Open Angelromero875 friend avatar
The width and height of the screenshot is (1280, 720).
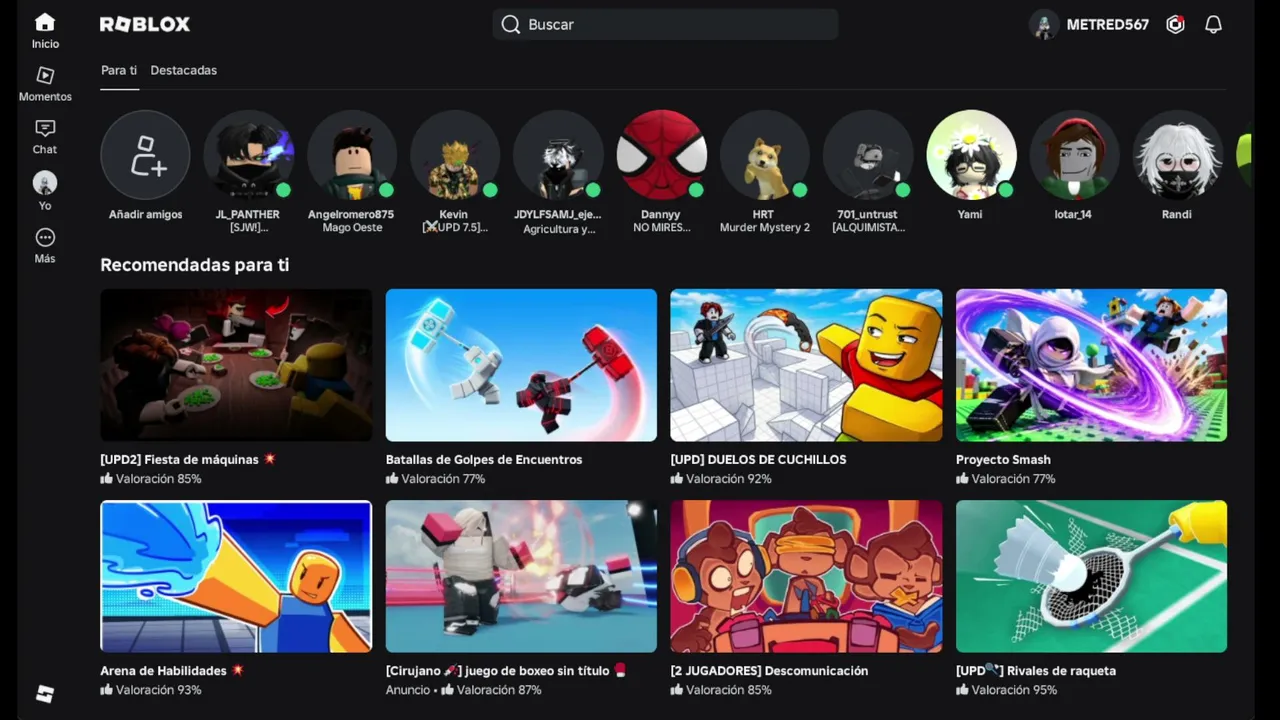click(x=352, y=155)
